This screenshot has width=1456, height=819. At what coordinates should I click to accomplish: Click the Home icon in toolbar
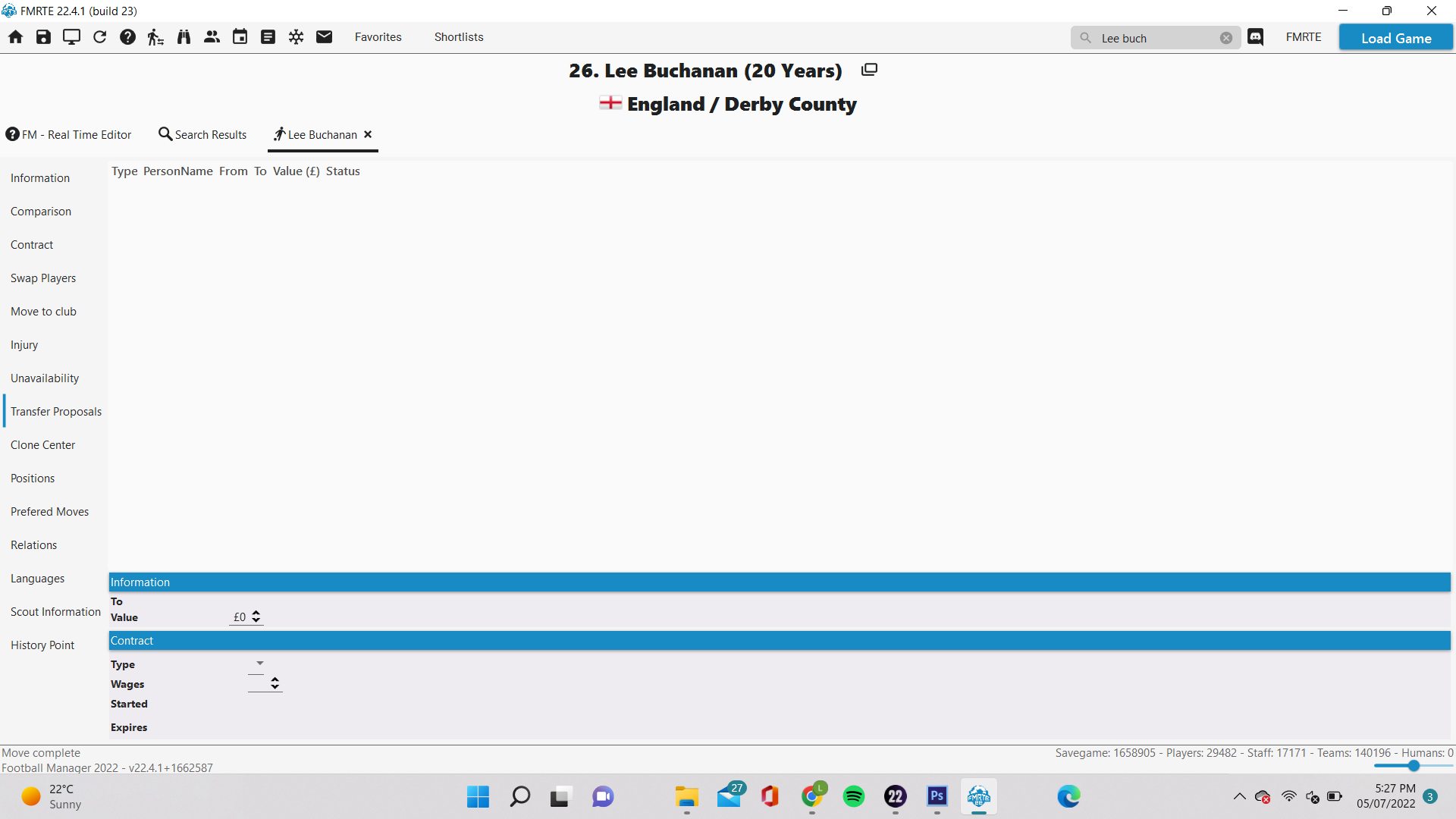coord(15,37)
